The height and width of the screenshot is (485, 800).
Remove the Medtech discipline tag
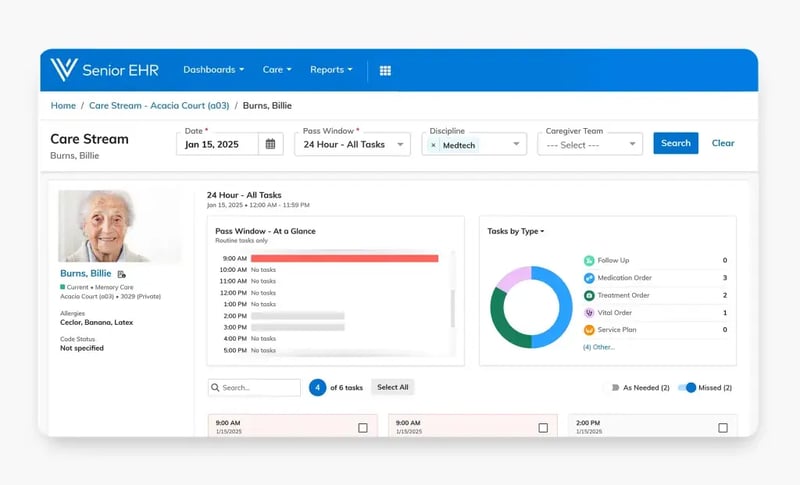coord(433,145)
